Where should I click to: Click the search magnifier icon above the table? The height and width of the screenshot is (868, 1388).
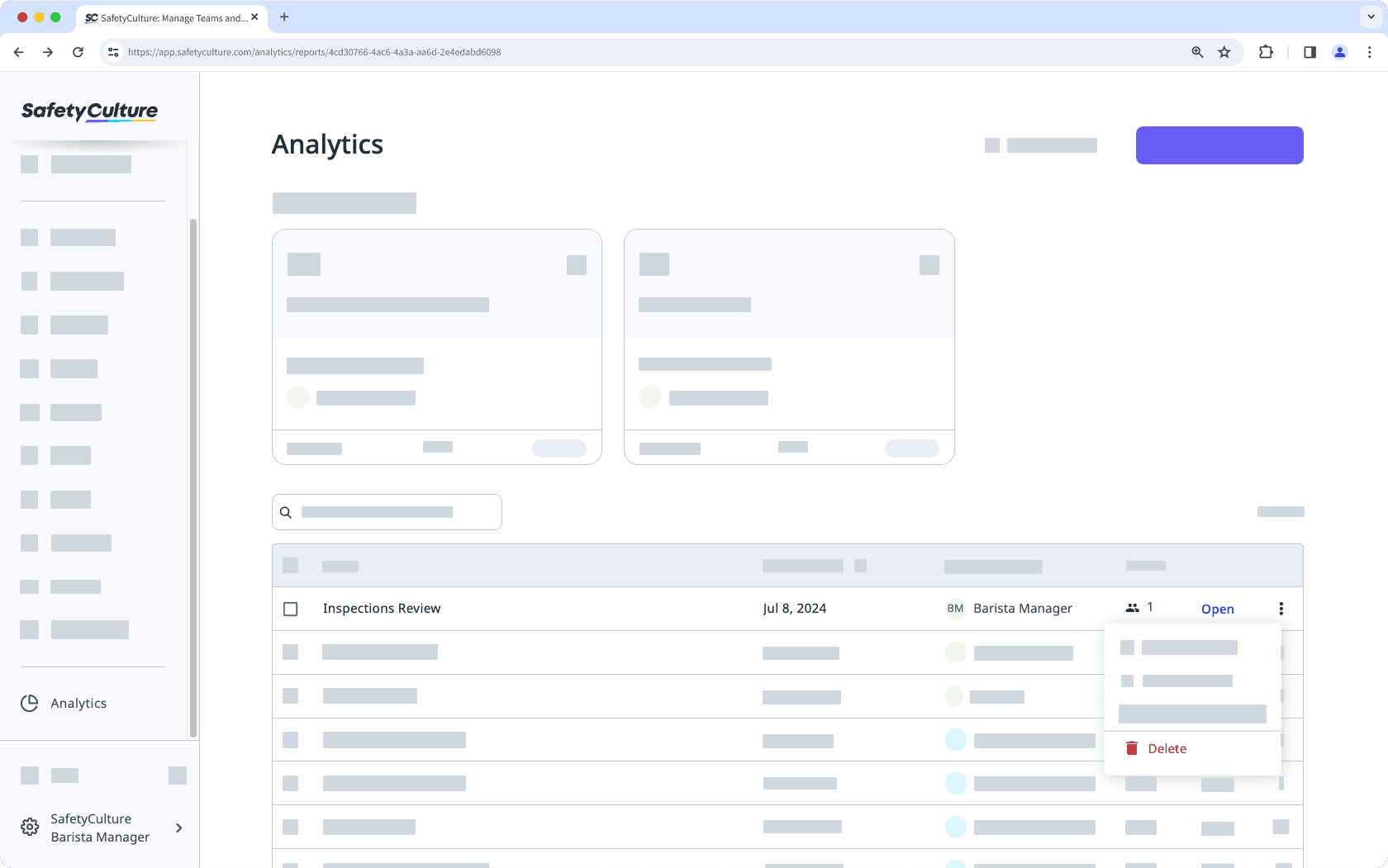tap(286, 512)
